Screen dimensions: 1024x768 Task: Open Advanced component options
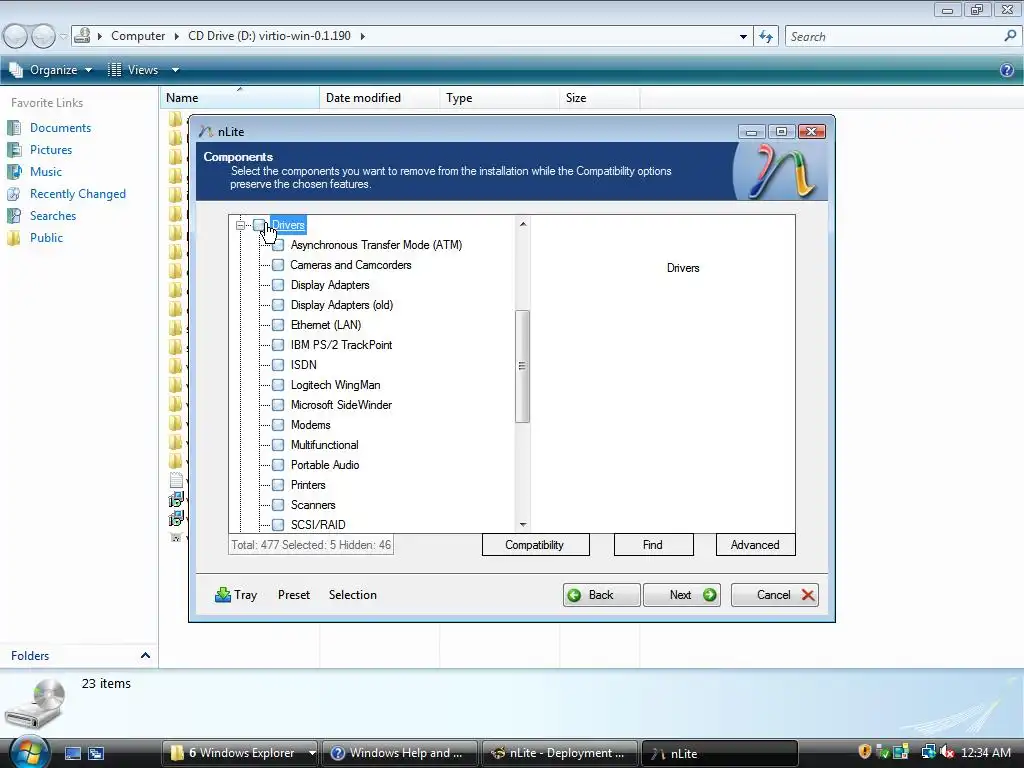tap(756, 545)
